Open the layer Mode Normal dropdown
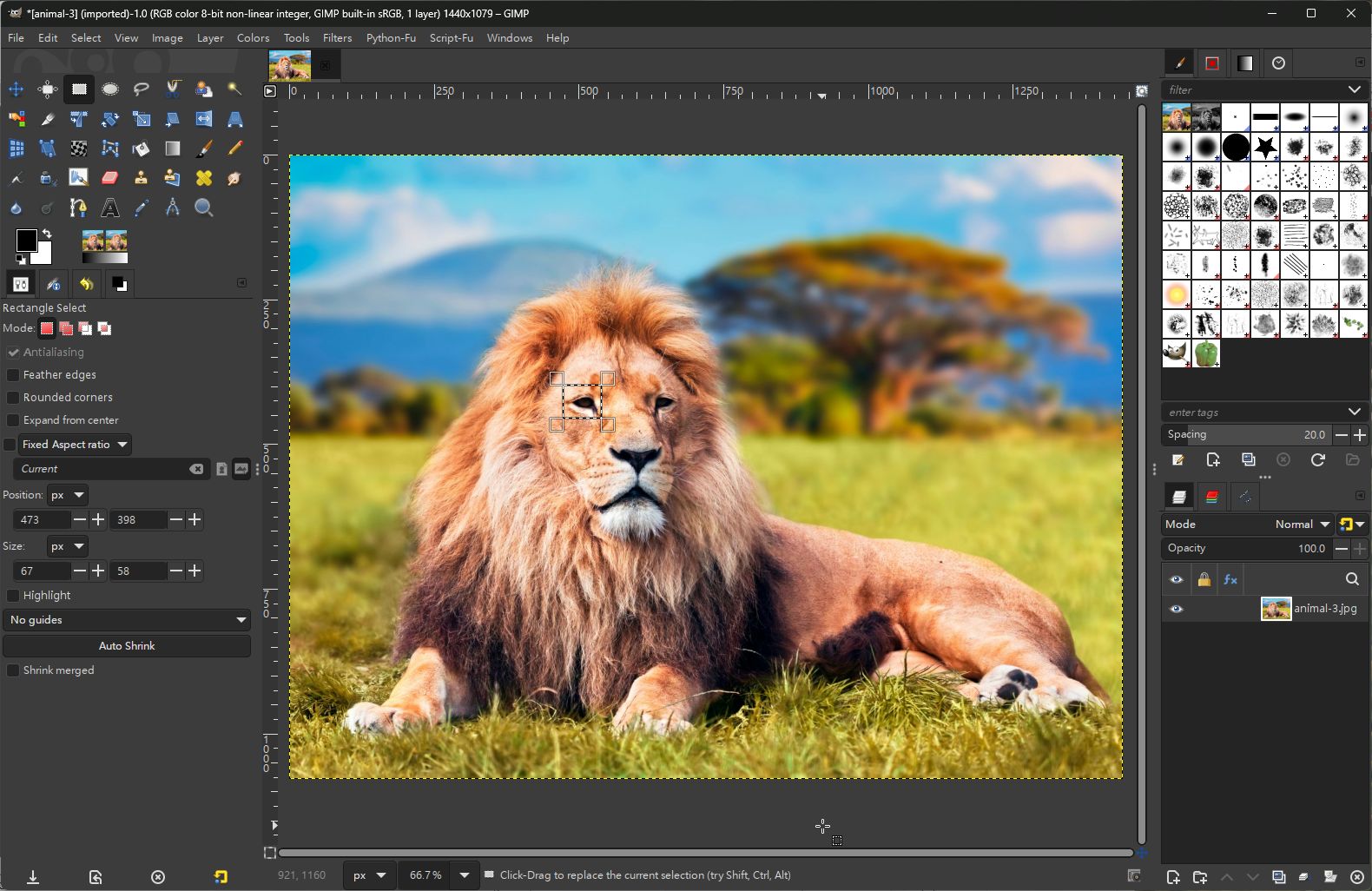The height and width of the screenshot is (891, 1372). tap(1247, 524)
